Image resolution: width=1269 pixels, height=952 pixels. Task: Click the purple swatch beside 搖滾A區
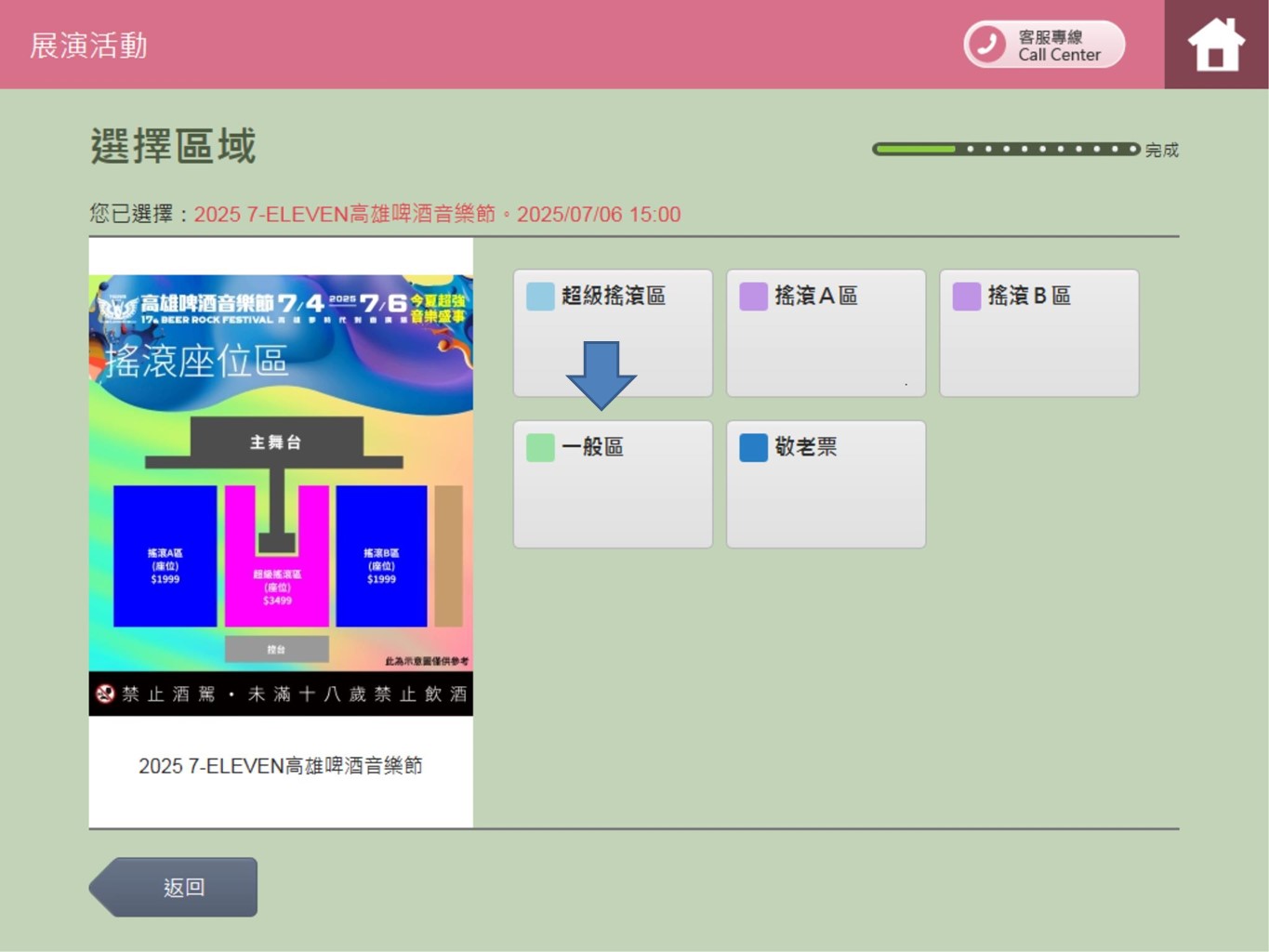pos(753,297)
